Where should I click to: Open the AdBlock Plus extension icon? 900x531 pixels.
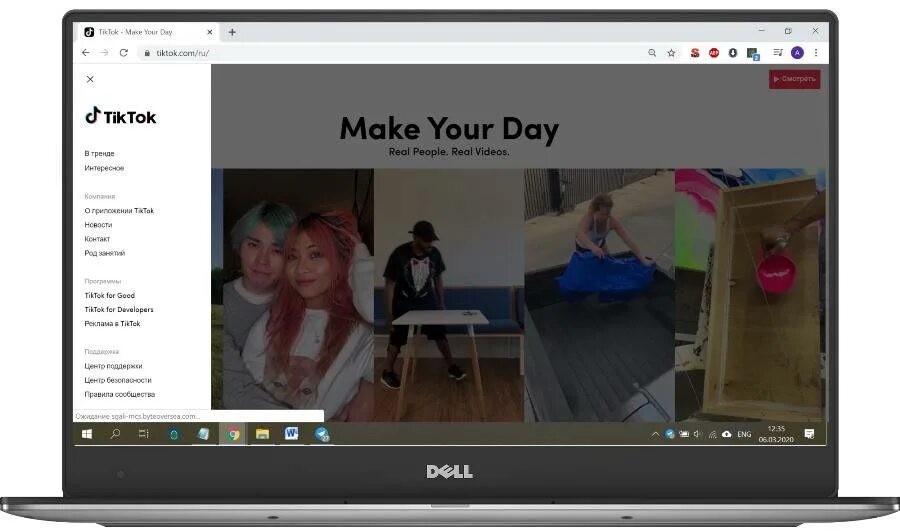(713, 53)
